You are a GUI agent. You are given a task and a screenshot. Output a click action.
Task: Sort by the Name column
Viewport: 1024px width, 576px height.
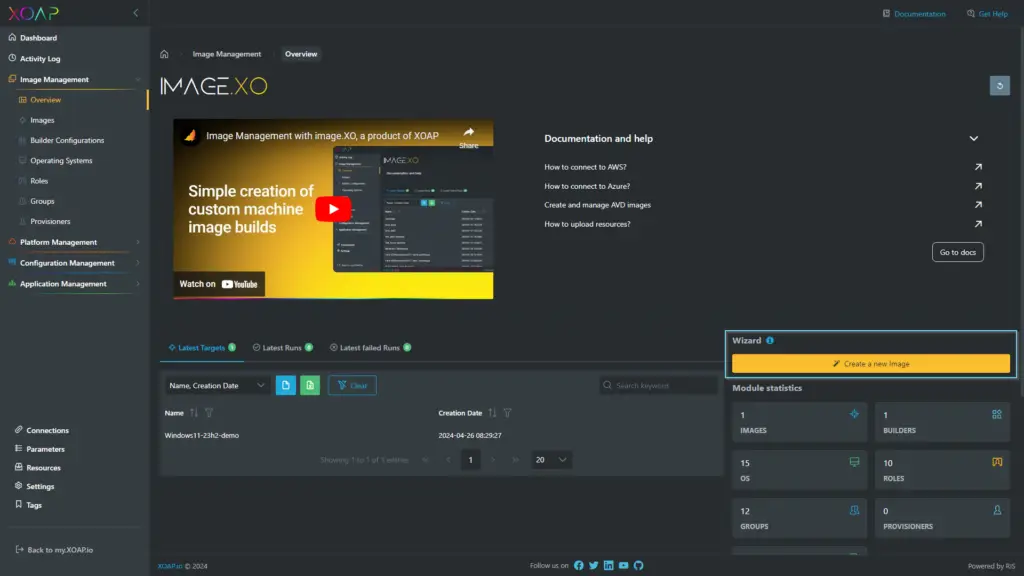click(x=193, y=413)
